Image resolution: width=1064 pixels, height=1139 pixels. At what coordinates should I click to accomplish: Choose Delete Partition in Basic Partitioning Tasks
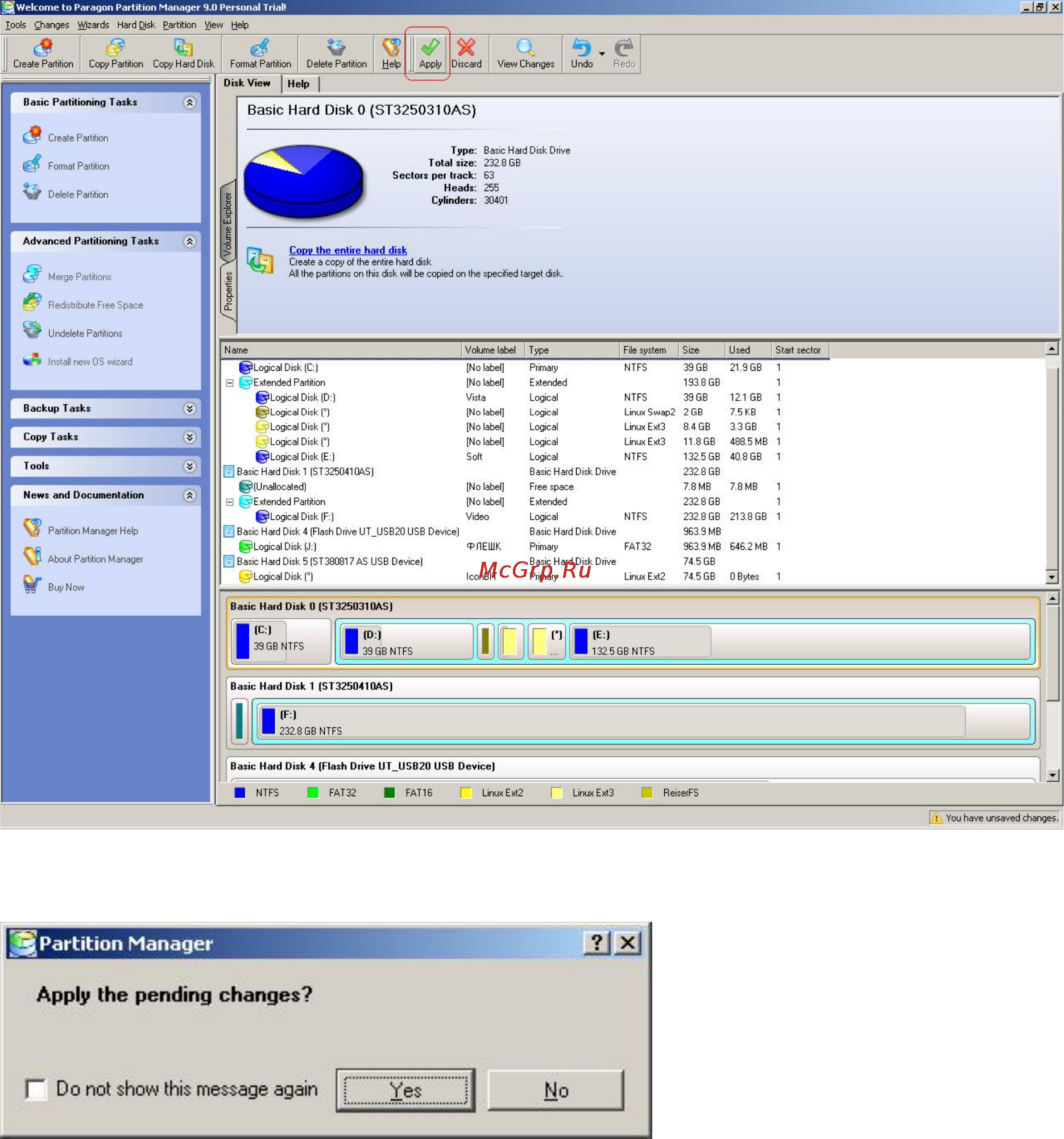coord(66,194)
